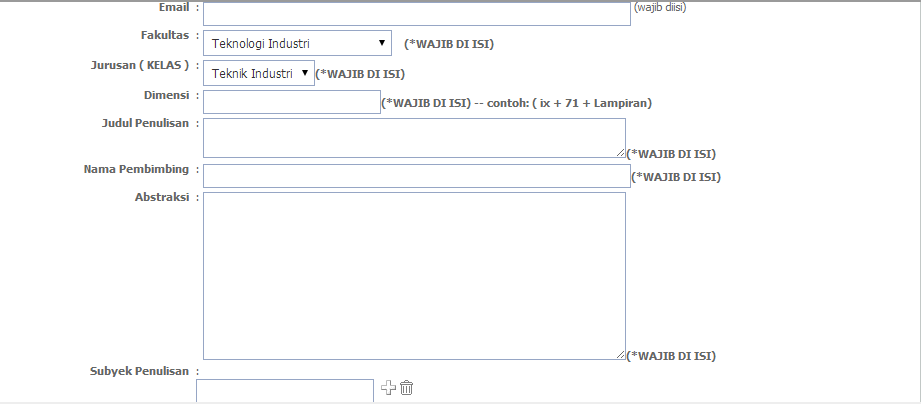The image size is (921, 404).
Task: Click into the Judul Penulisan text area
Action: 414,138
